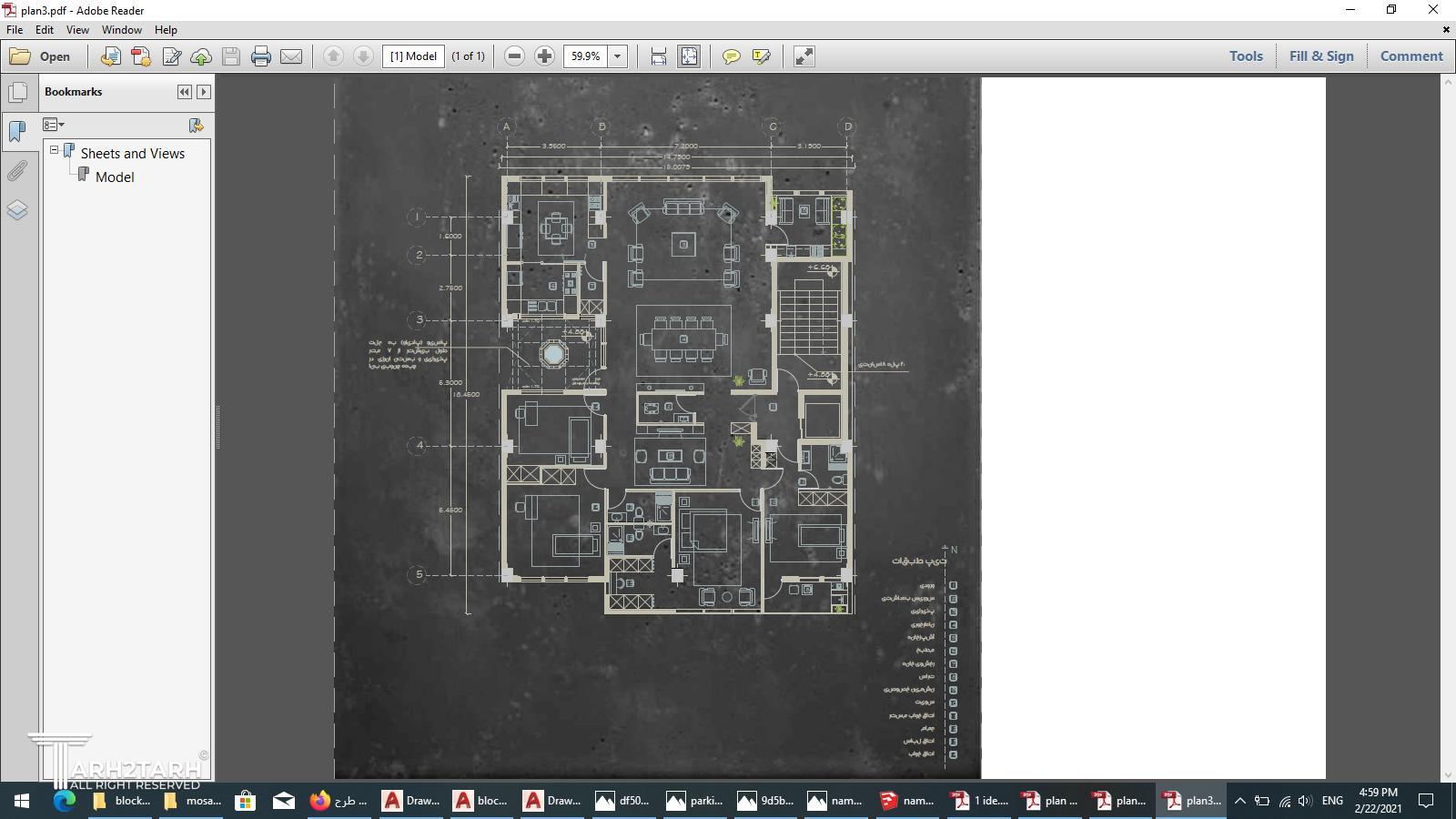
Task: Collapse the Sheets and Views bookmark
Action: [55, 150]
